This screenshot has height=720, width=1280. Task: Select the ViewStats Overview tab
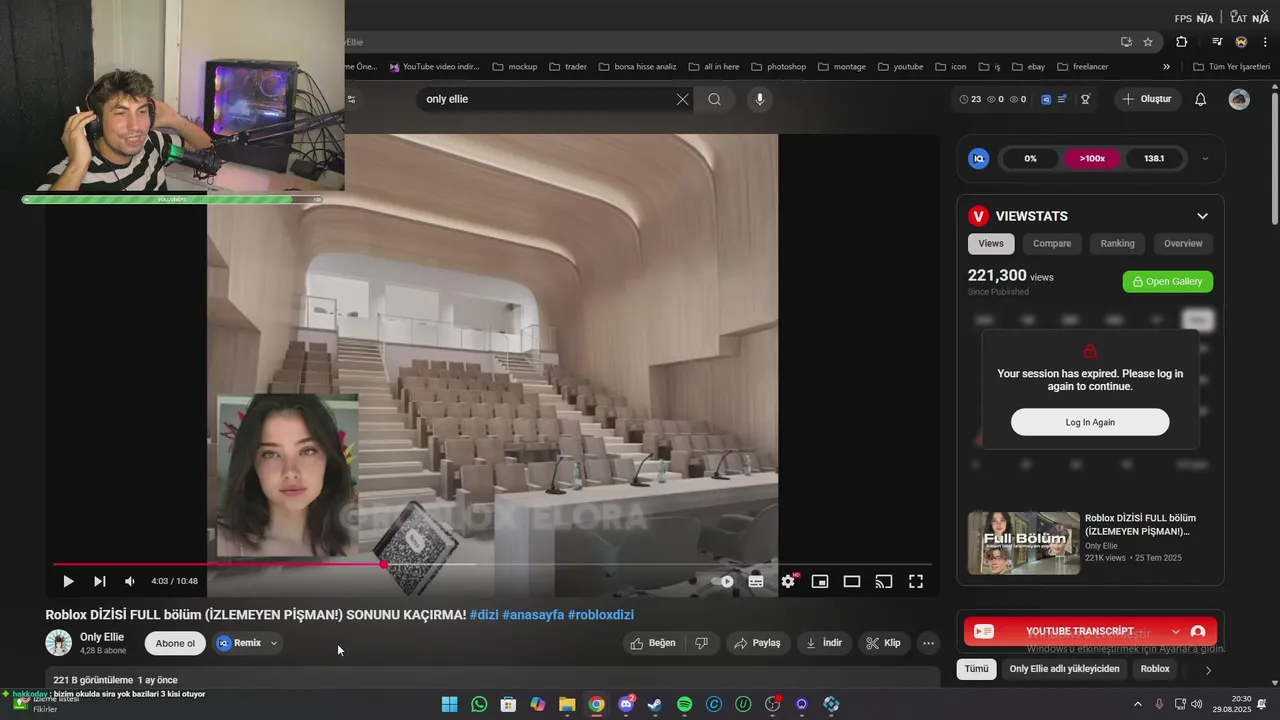(1183, 243)
